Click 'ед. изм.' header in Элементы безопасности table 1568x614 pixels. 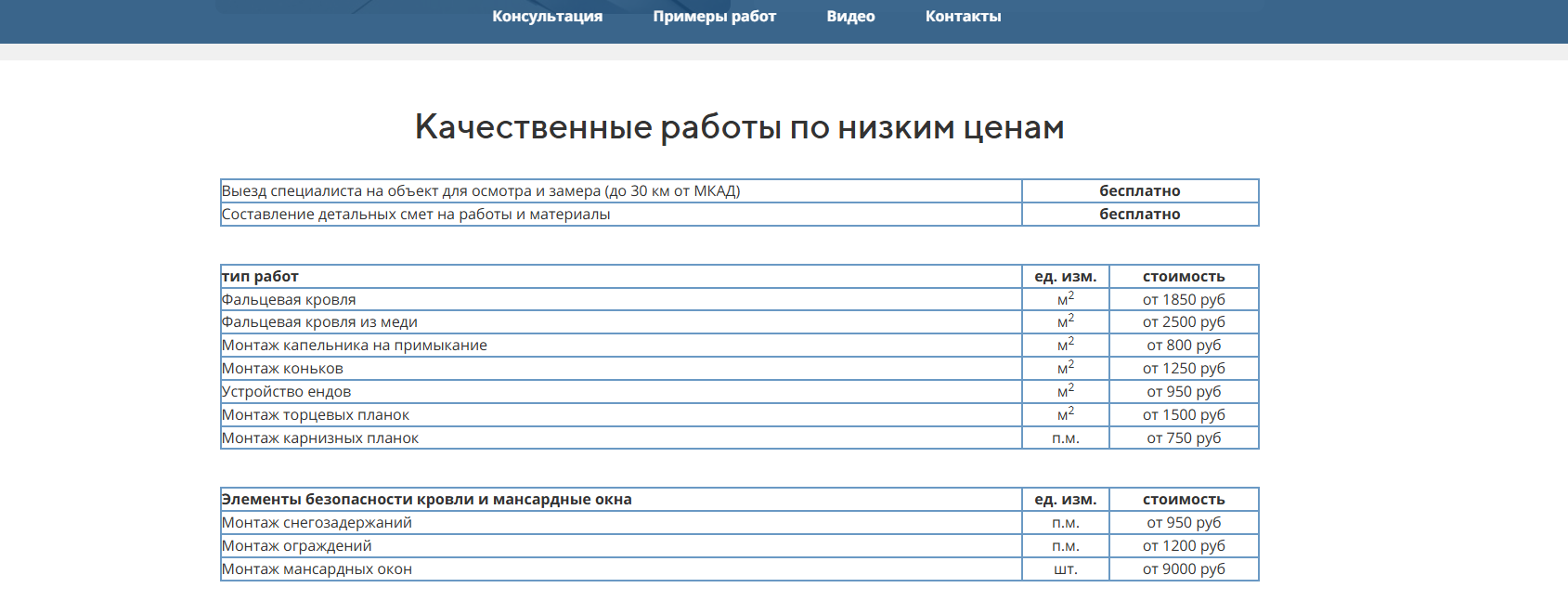pos(1066,499)
